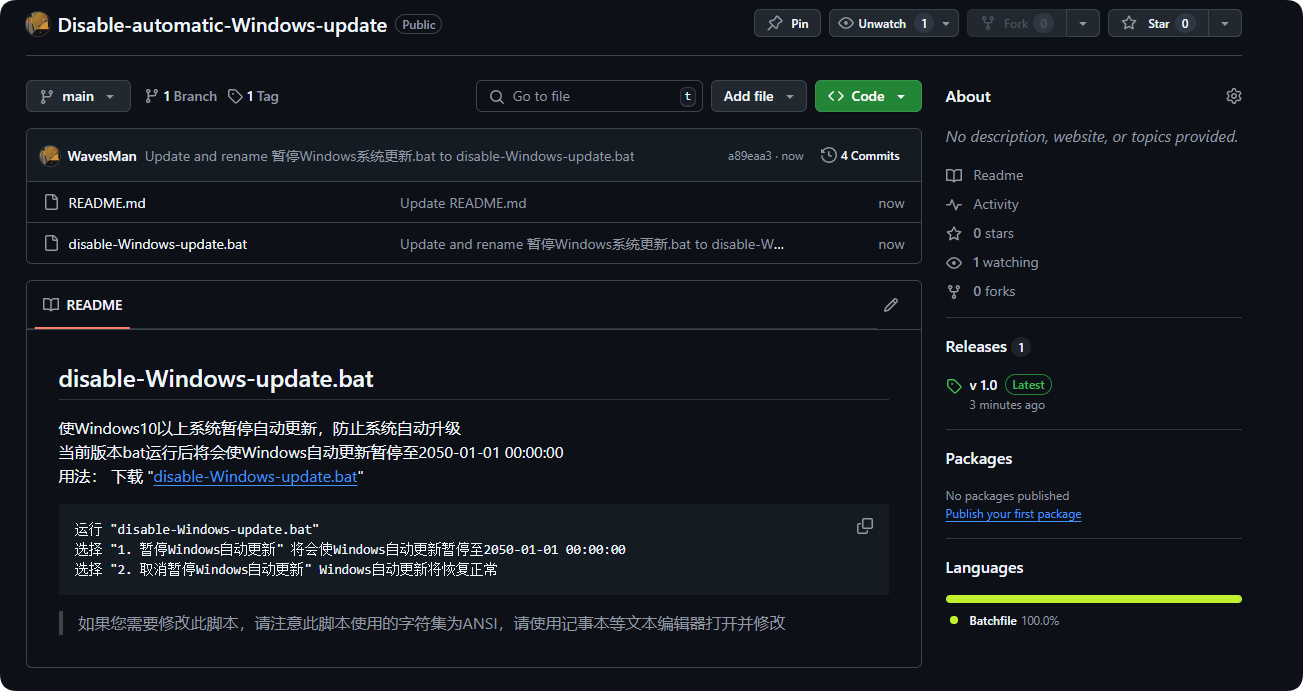View the 0 forks link

(981, 291)
